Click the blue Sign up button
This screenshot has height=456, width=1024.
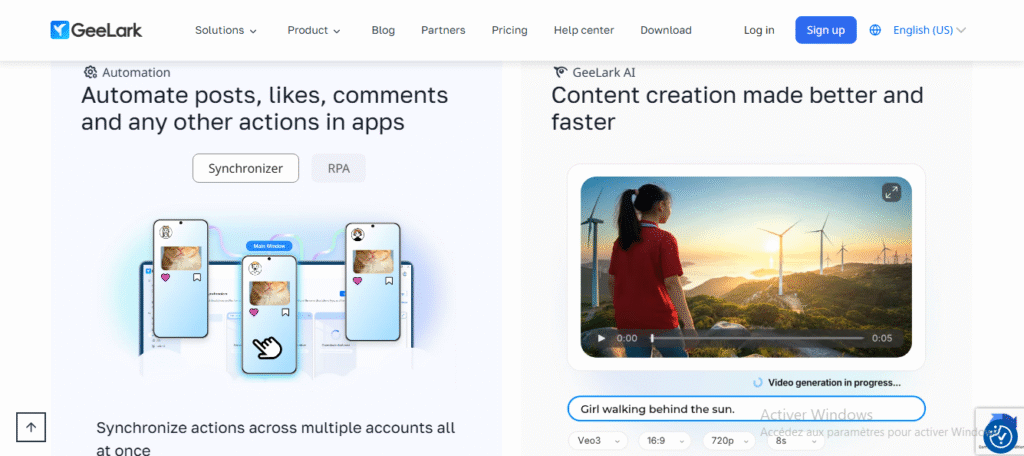(x=825, y=30)
